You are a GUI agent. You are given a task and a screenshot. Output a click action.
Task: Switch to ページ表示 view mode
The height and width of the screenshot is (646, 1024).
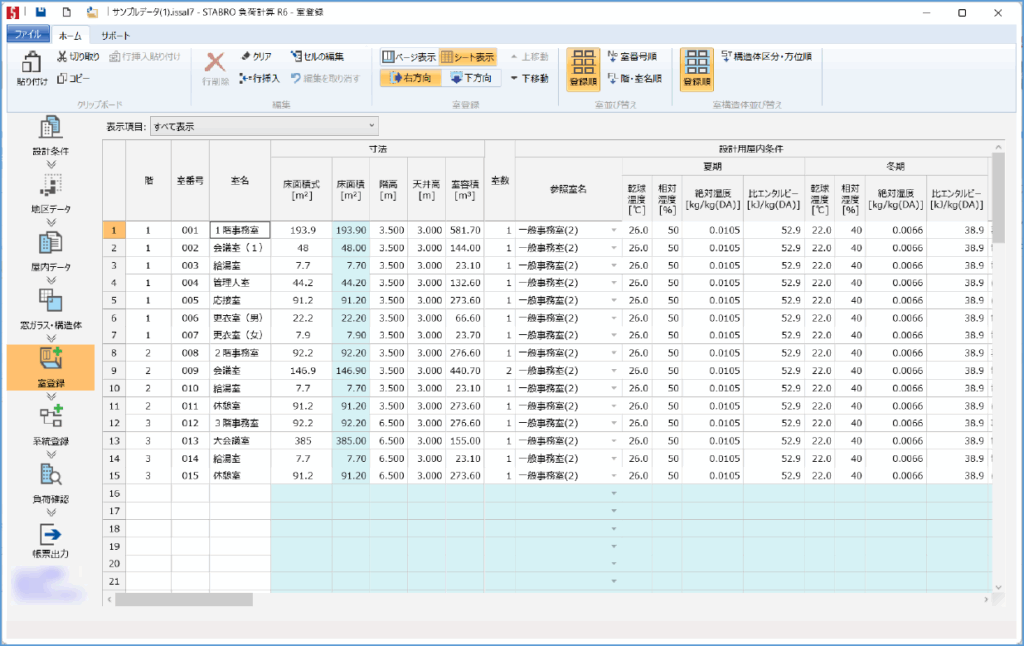407,57
